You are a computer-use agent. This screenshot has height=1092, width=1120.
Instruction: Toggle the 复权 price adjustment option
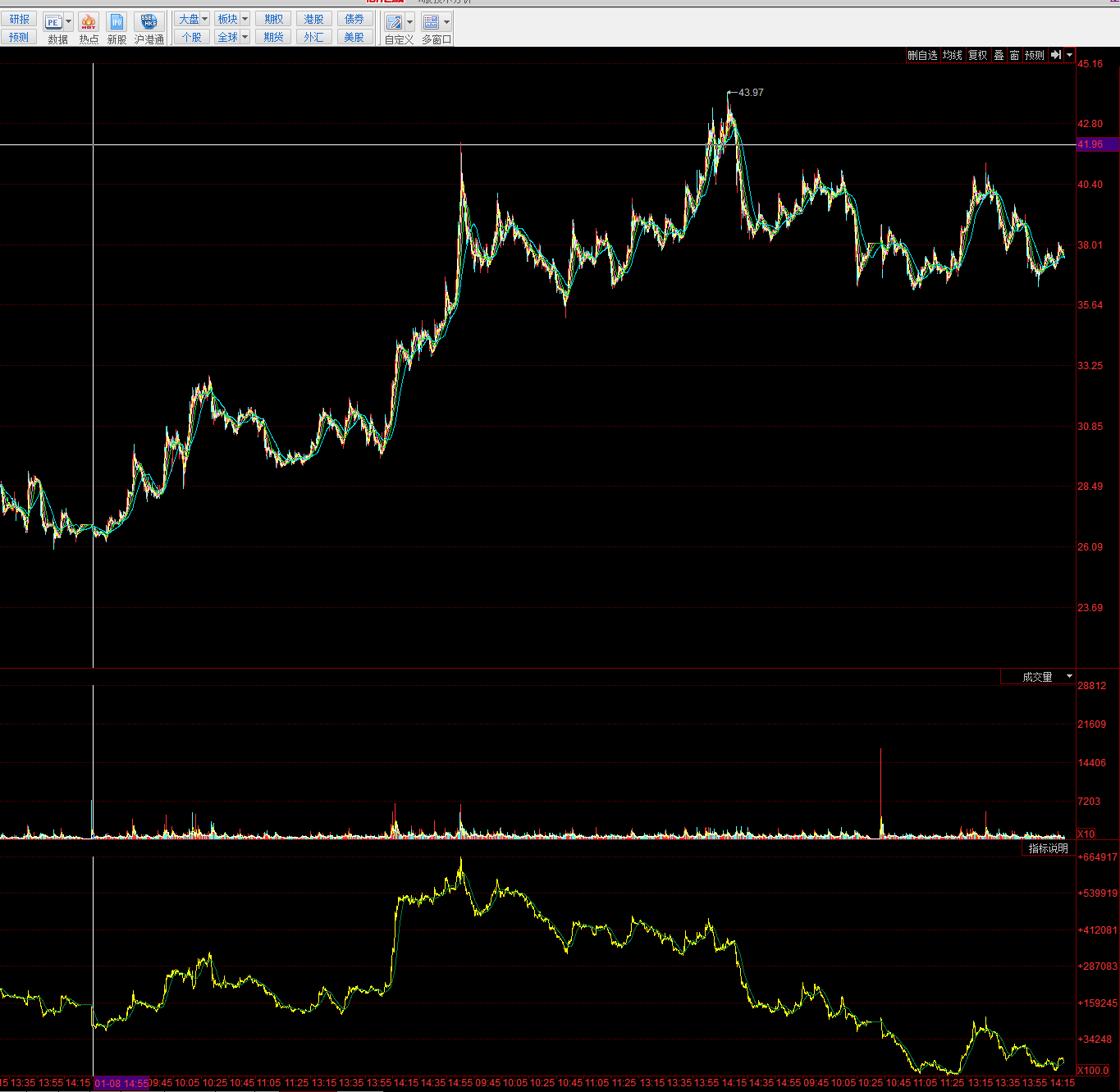pos(978,55)
